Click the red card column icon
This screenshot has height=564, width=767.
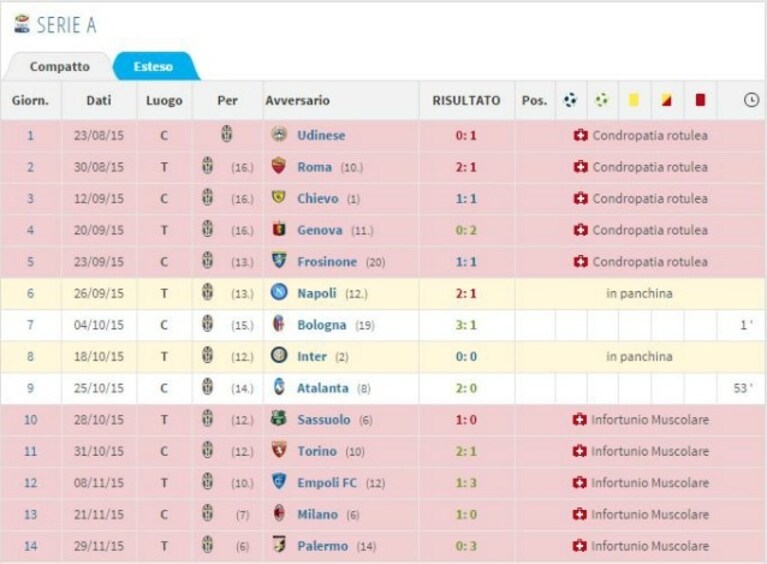700,100
